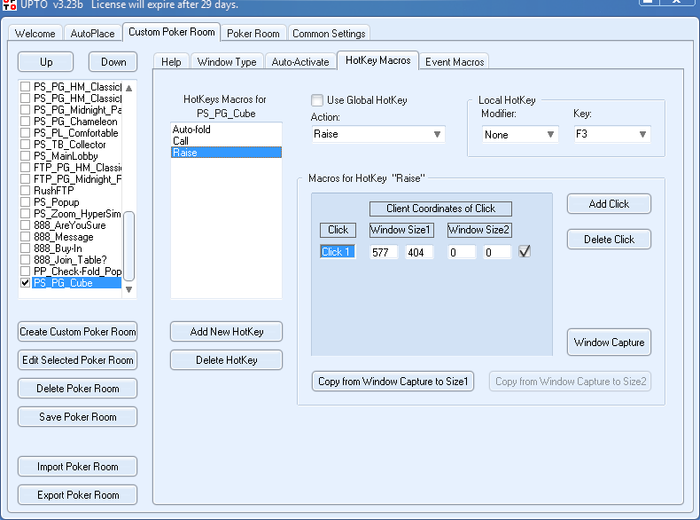Select the Custom Poker Room tab
Screen dimensions: 700x520
coord(171,32)
